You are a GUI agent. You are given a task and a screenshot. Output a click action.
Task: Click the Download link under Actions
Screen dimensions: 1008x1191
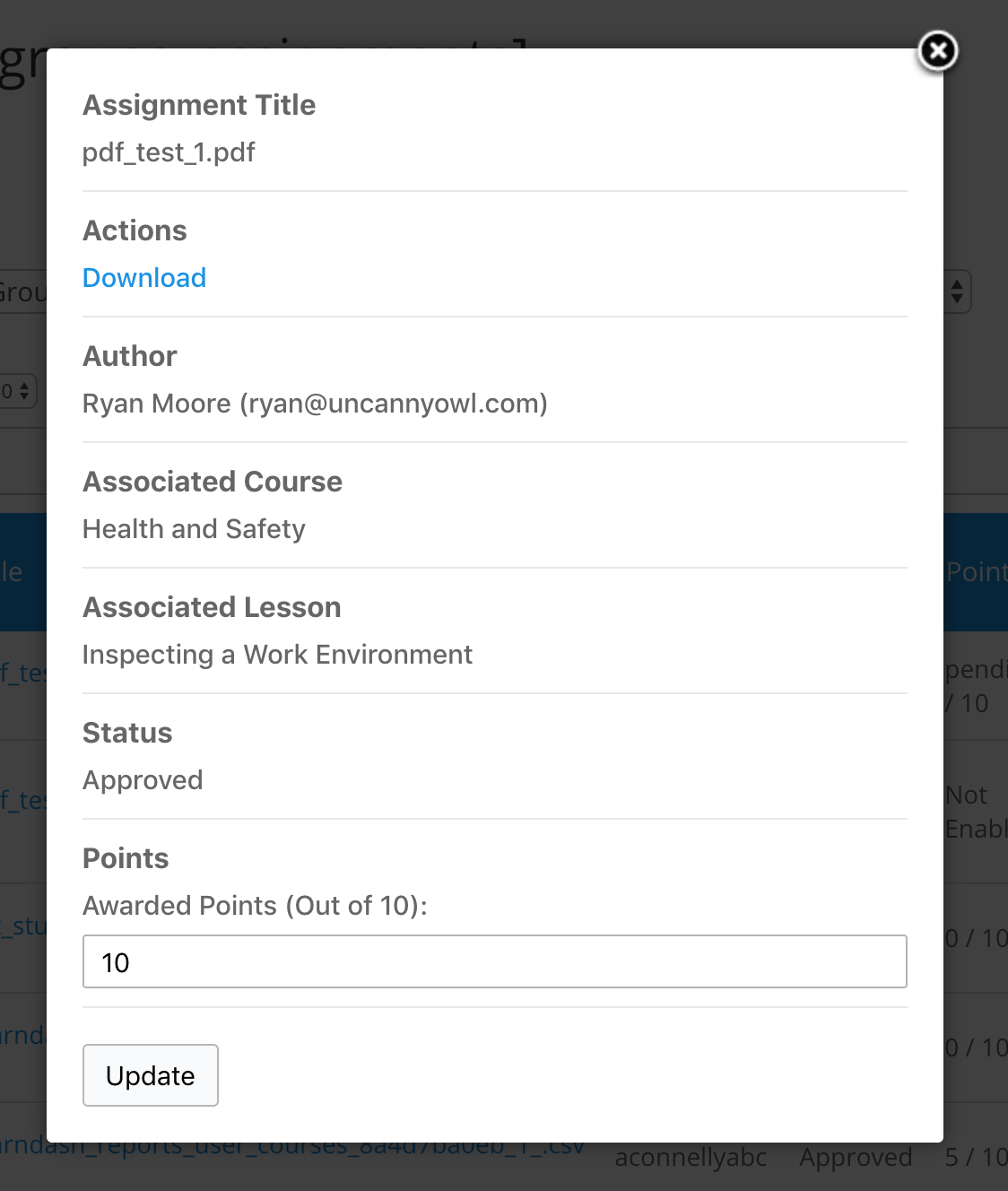tap(144, 278)
